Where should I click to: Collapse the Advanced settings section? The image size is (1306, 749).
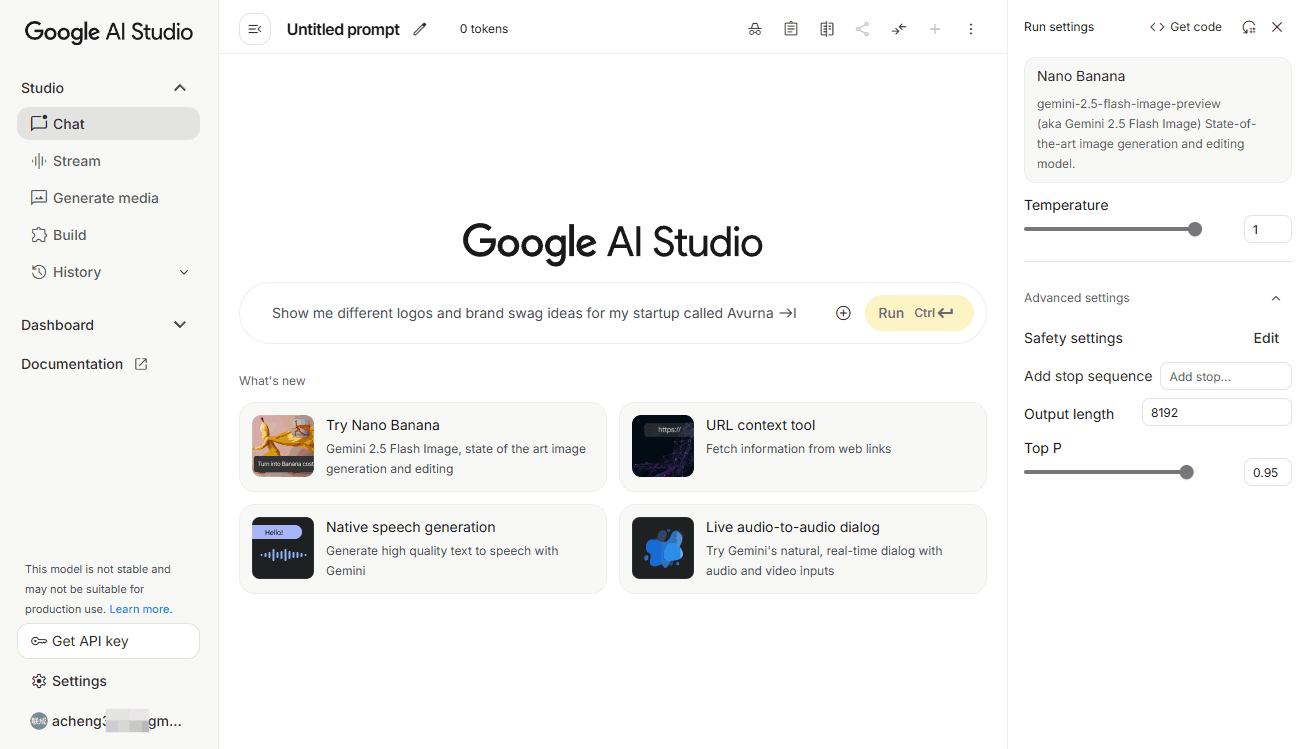1275,298
